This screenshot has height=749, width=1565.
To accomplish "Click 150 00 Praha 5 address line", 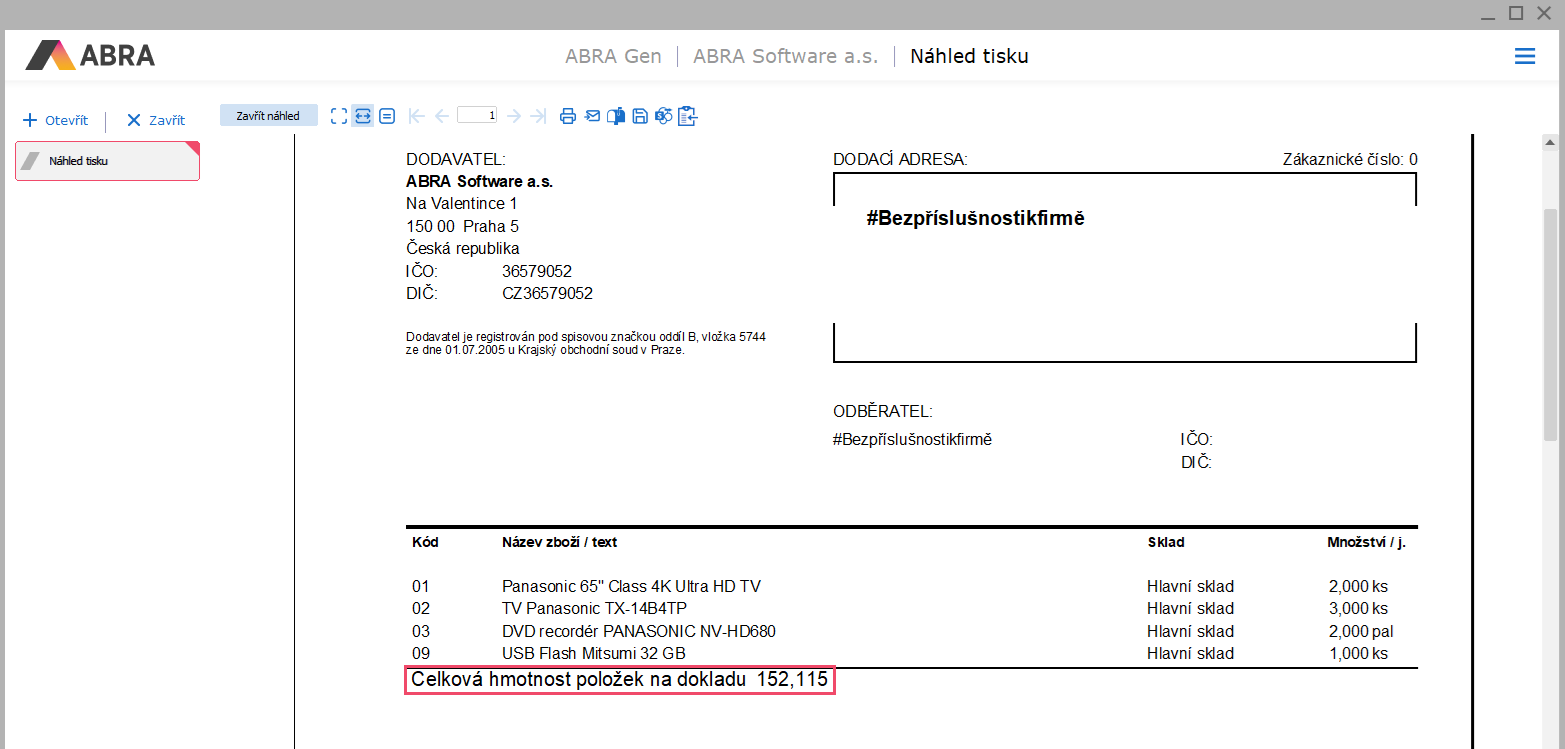I will (x=462, y=226).
